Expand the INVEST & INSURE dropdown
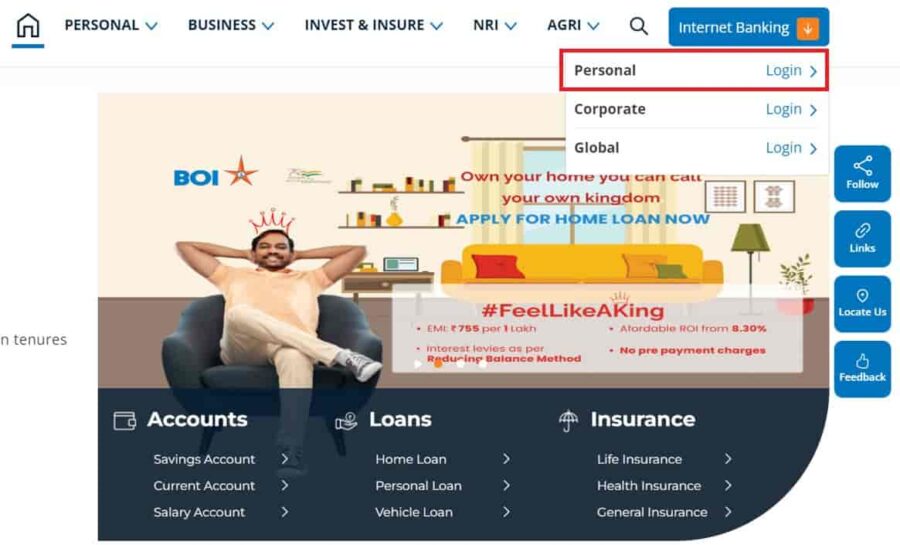 (x=374, y=25)
